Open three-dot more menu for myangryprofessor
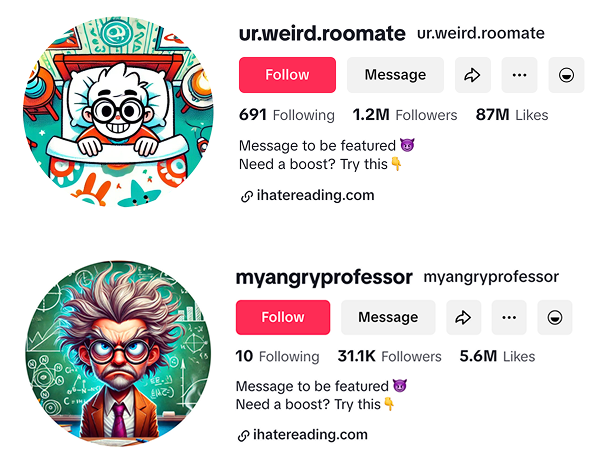Screen dimensions: 610x463 [509, 317]
